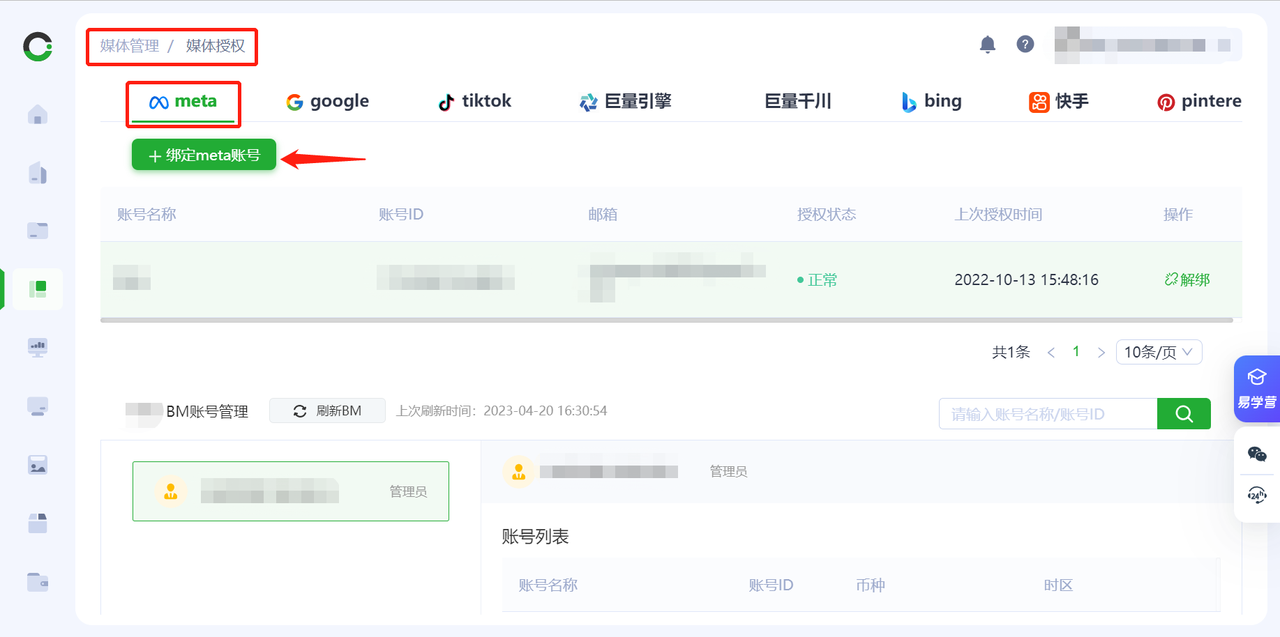1280x637 pixels.
Task: Expand the 10条/页 page size dropdown
Action: (1159, 352)
